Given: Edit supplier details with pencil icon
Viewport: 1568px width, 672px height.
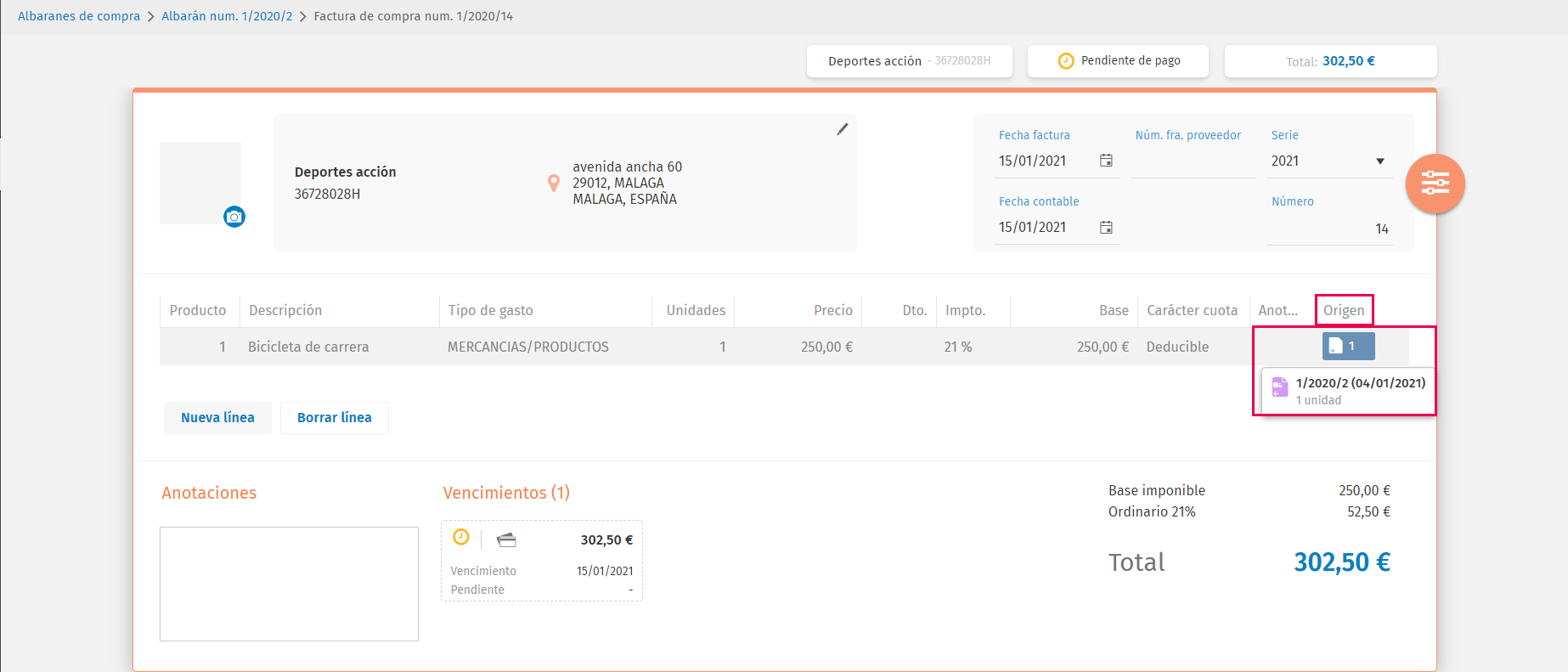Looking at the screenshot, I should [843, 129].
